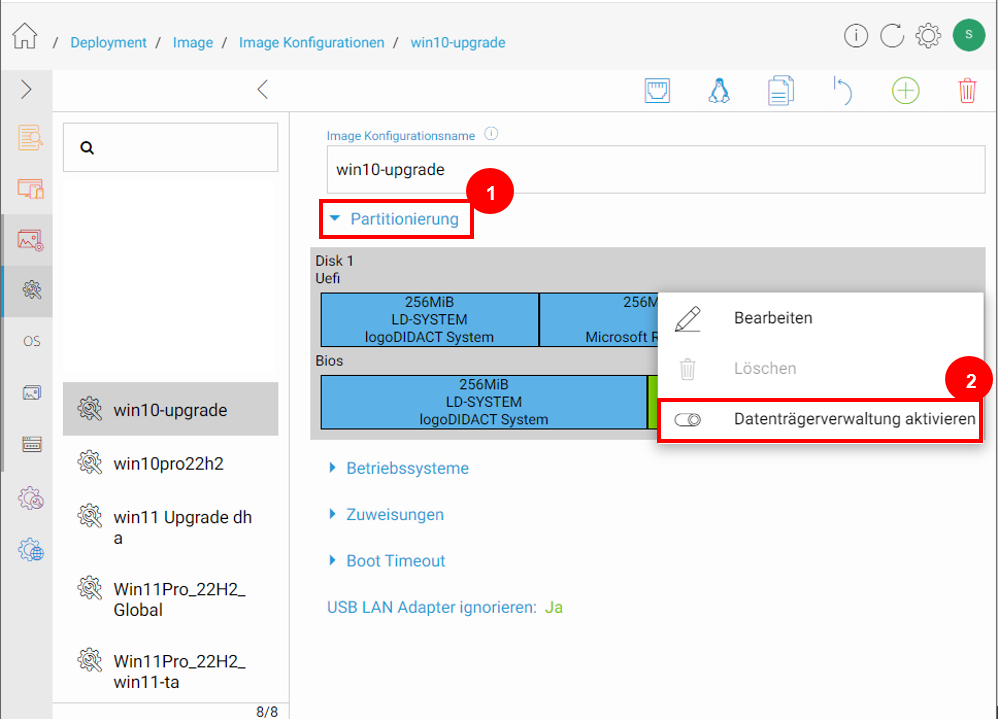Screen dimensions: 998x719
Task: Expand the sidebar with the right chevron
Action: (26, 89)
